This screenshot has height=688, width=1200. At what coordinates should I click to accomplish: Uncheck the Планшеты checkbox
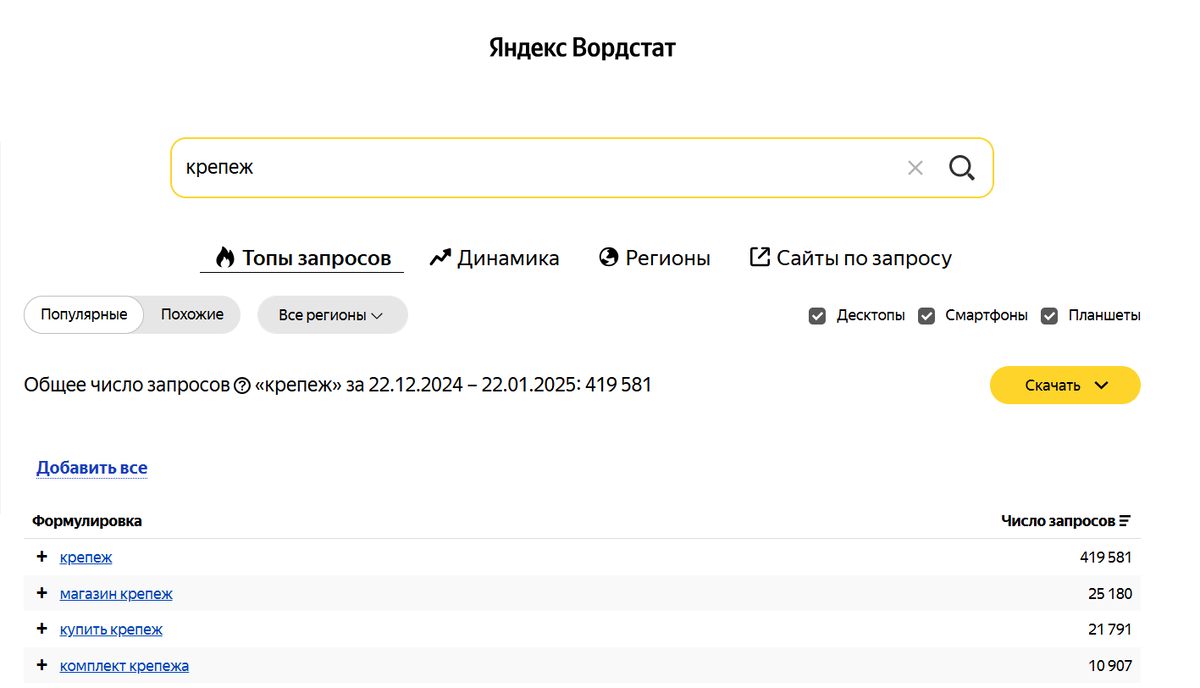(x=1049, y=316)
